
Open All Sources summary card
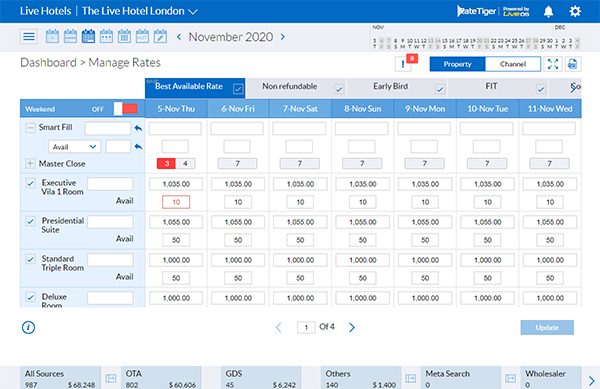[x=60, y=378]
